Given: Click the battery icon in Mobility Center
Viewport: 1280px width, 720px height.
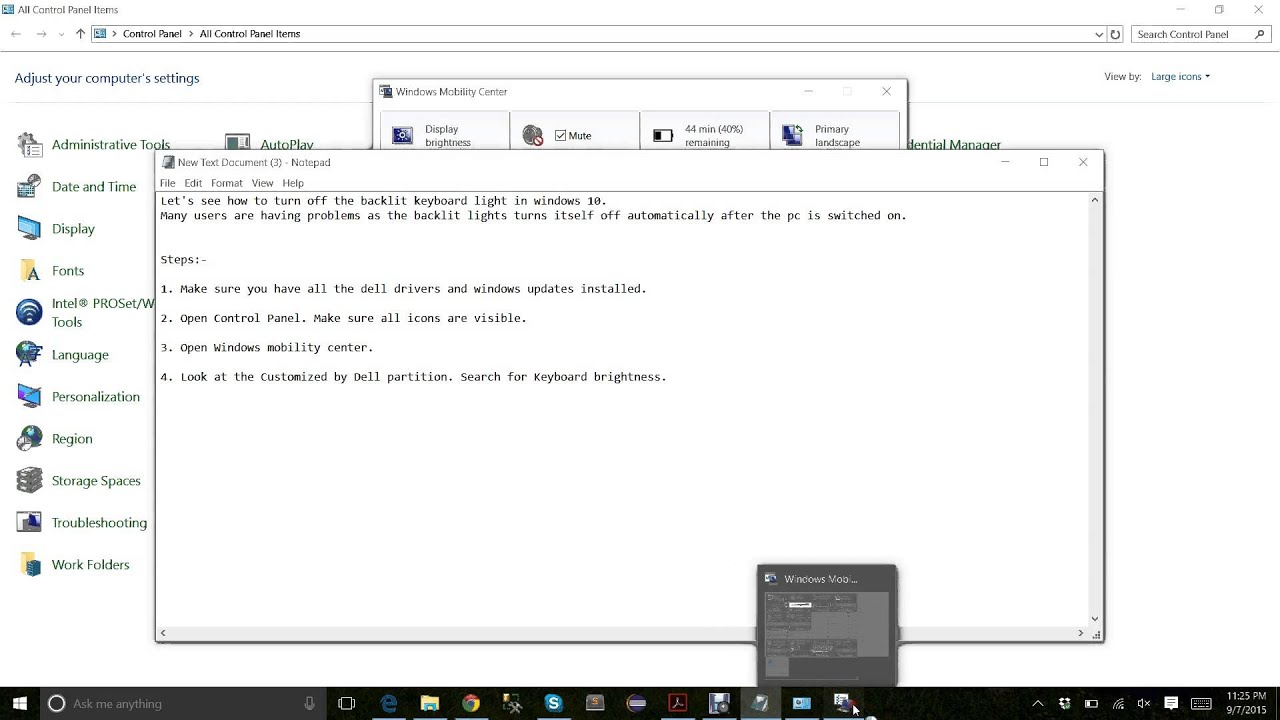Looking at the screenshot, I should click(663, 136).
